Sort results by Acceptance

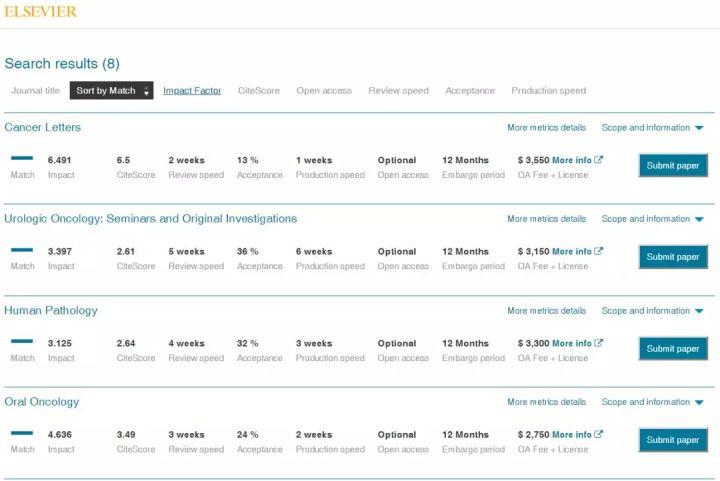[x=470, y=90]
